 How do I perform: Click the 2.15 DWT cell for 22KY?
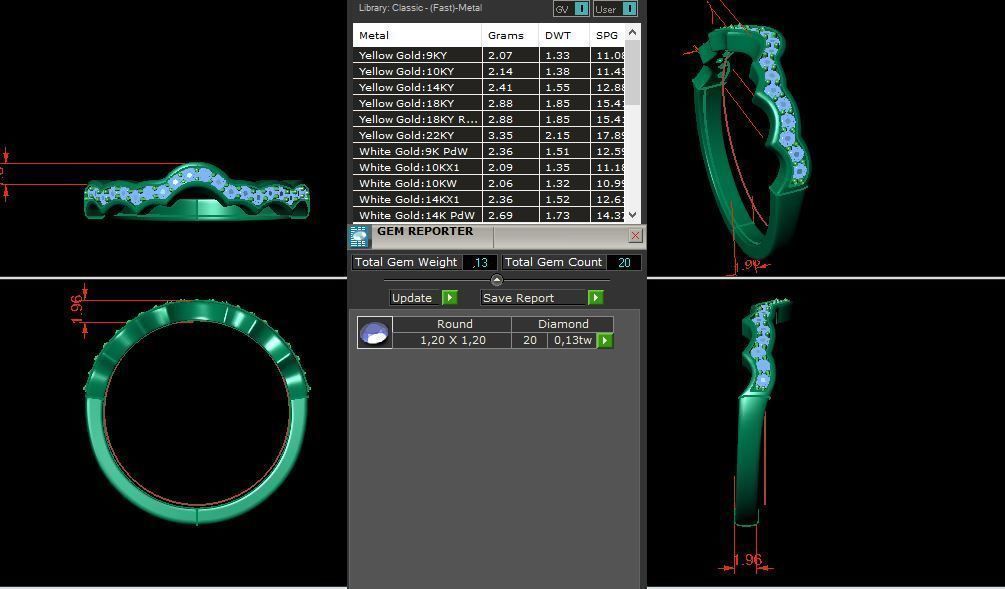pos(564,135)
